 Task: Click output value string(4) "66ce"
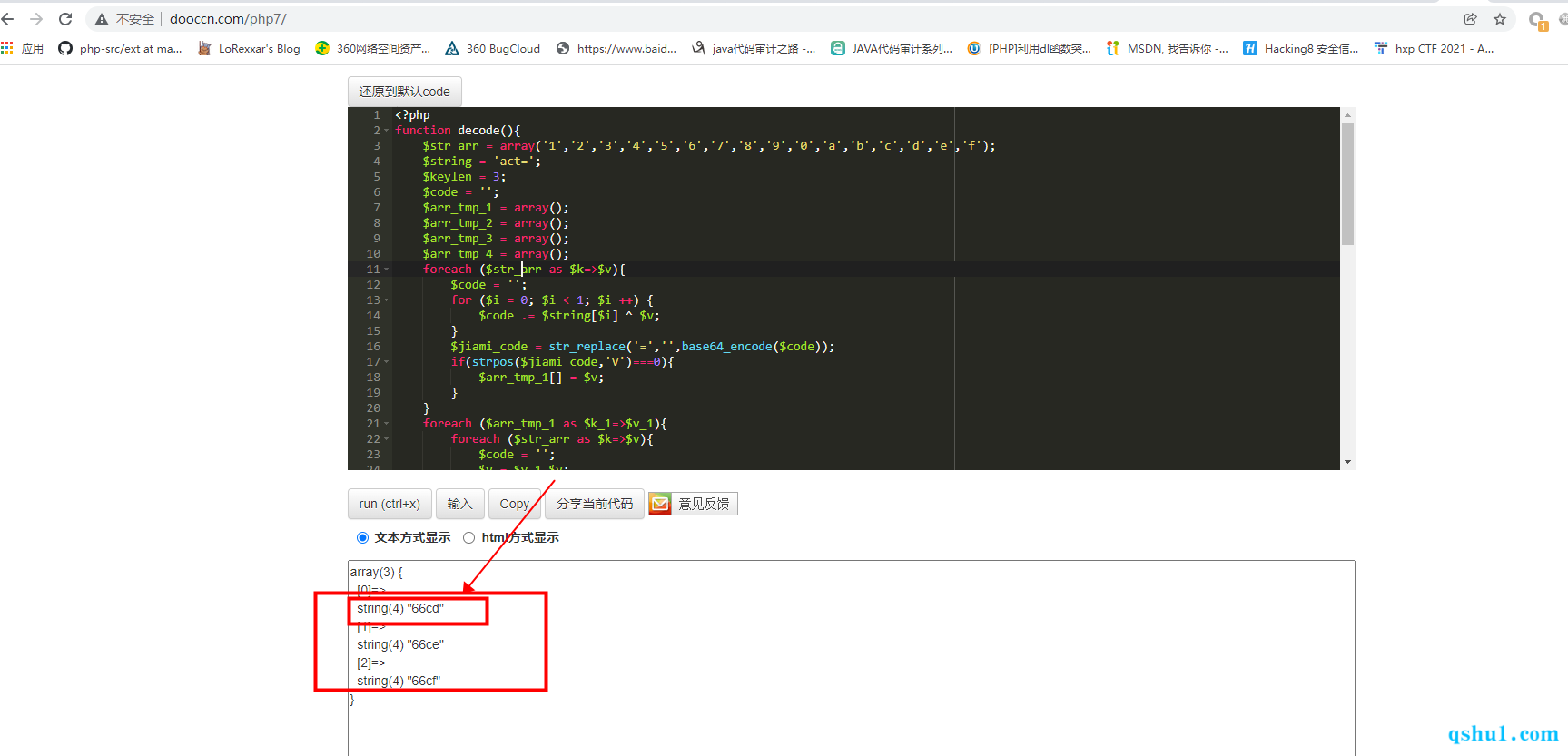tap(400, 645)
